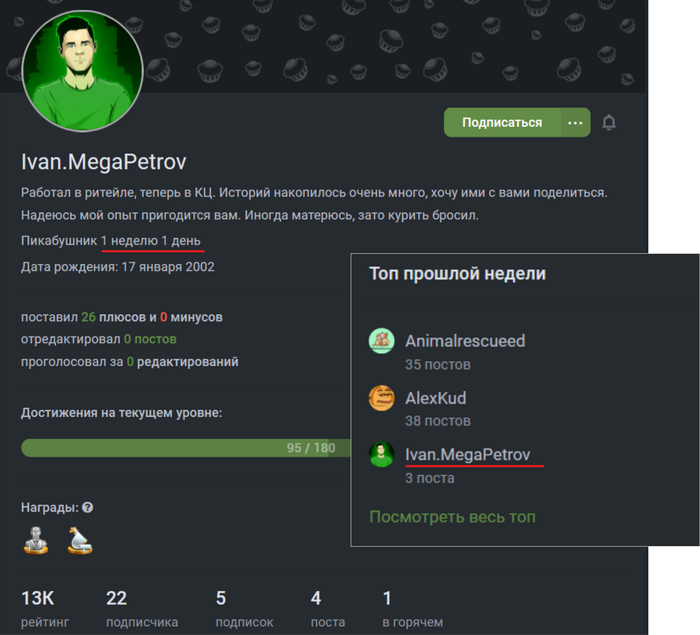700x635 pixels.
Task: Open the 4 поста counter
Action: coord(328,609)
